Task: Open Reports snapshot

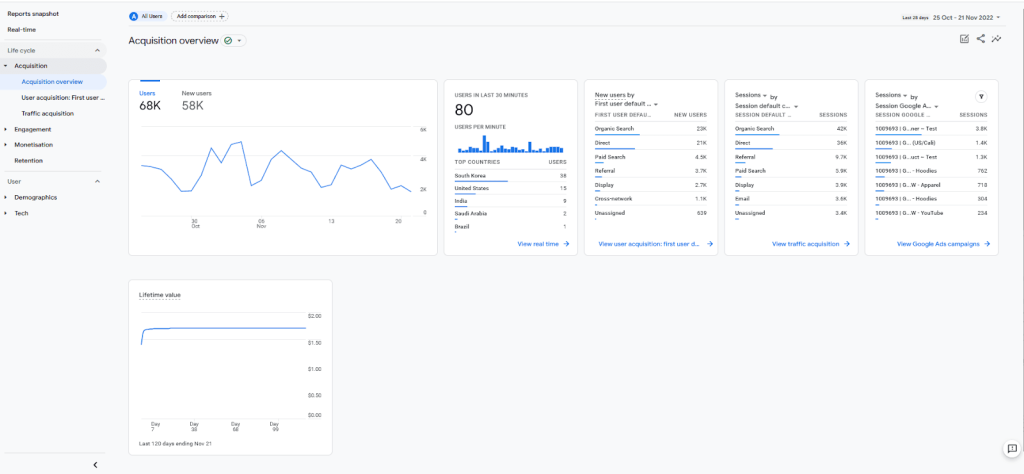Action: pos(33,14)
